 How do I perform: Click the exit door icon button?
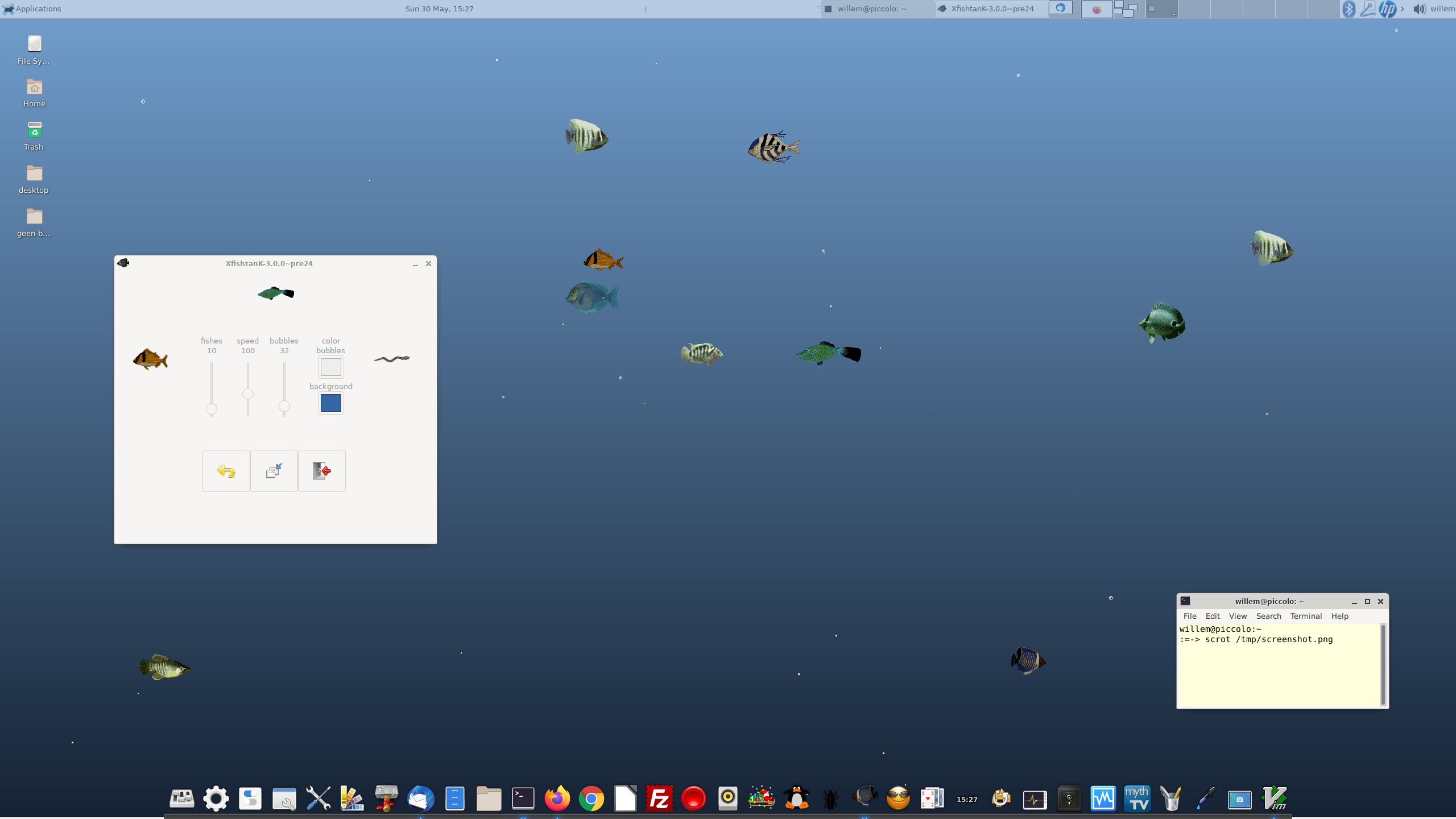321,471
